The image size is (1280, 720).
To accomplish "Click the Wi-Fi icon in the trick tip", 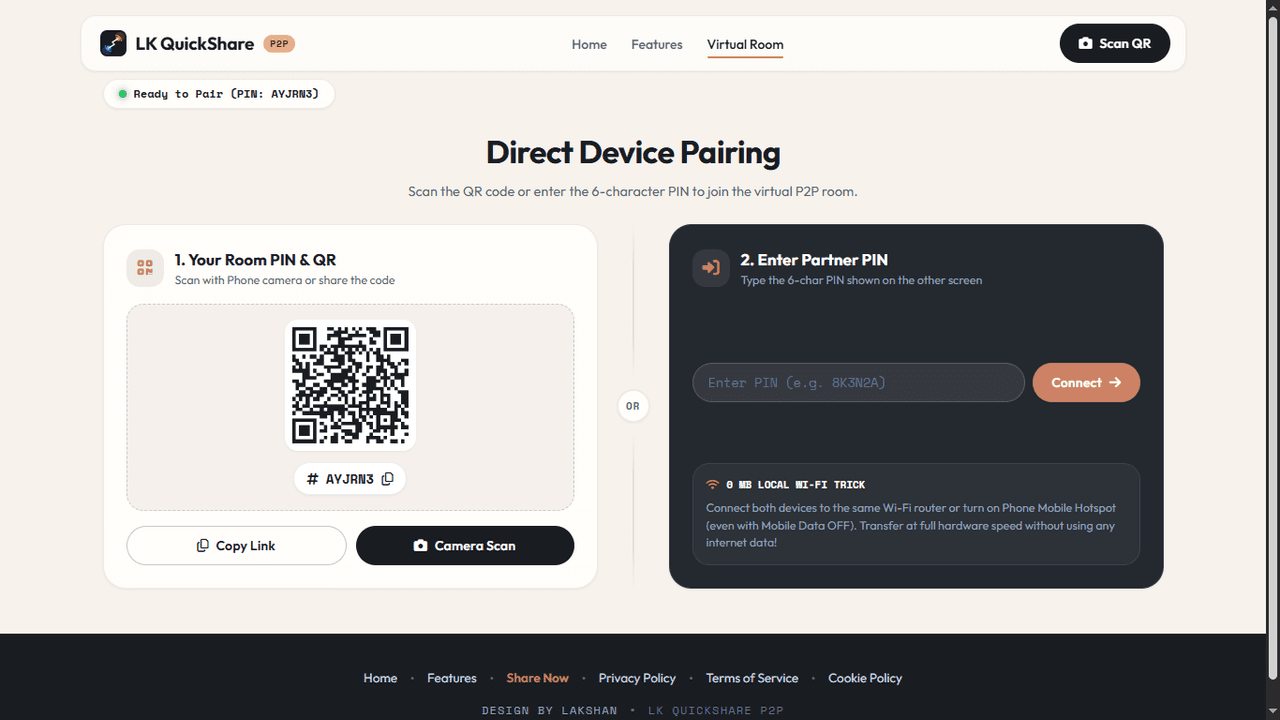I will tap(713, 485).
